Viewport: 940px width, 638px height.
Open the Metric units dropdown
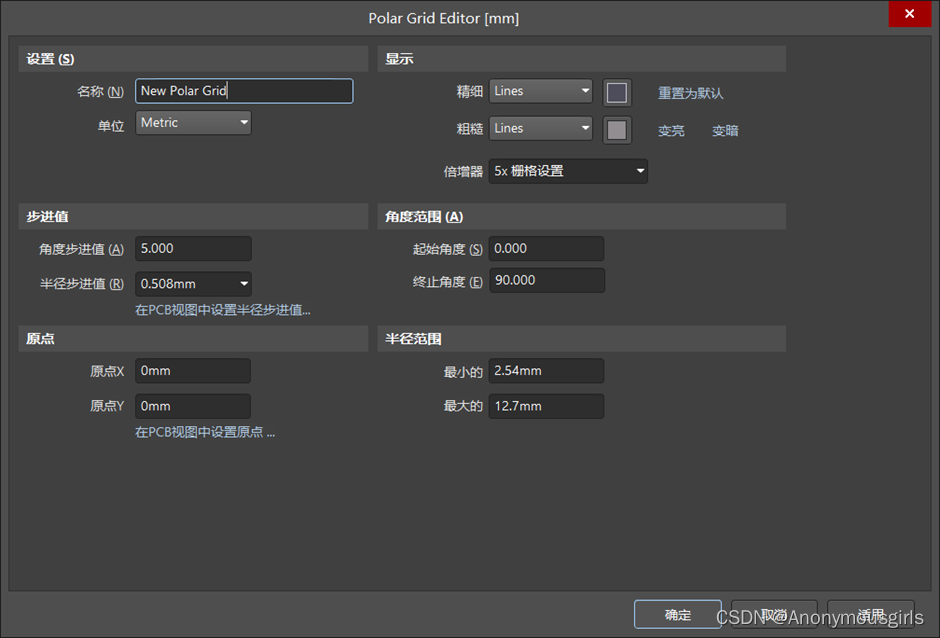click(x=193, y=123)
